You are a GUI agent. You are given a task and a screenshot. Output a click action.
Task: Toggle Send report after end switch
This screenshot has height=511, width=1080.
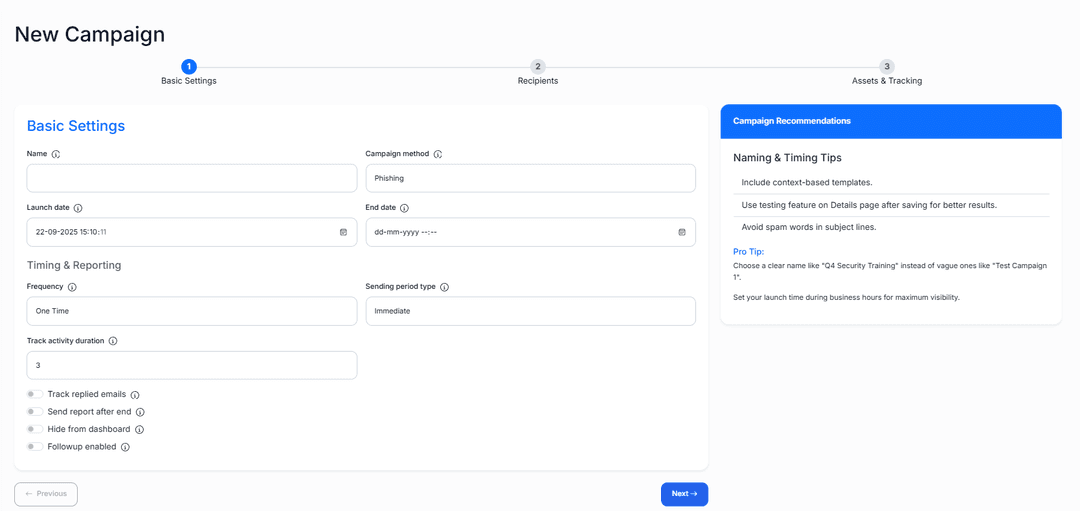[x=35, y=412]
